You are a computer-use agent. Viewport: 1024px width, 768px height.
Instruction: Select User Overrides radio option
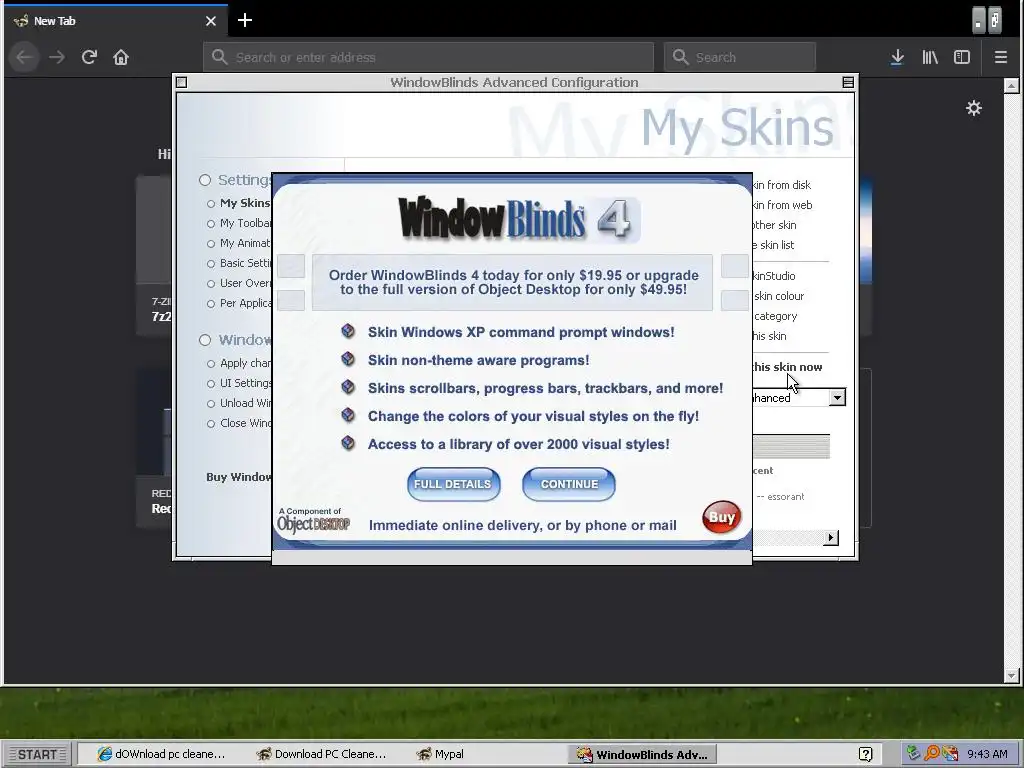coord(211,284)
